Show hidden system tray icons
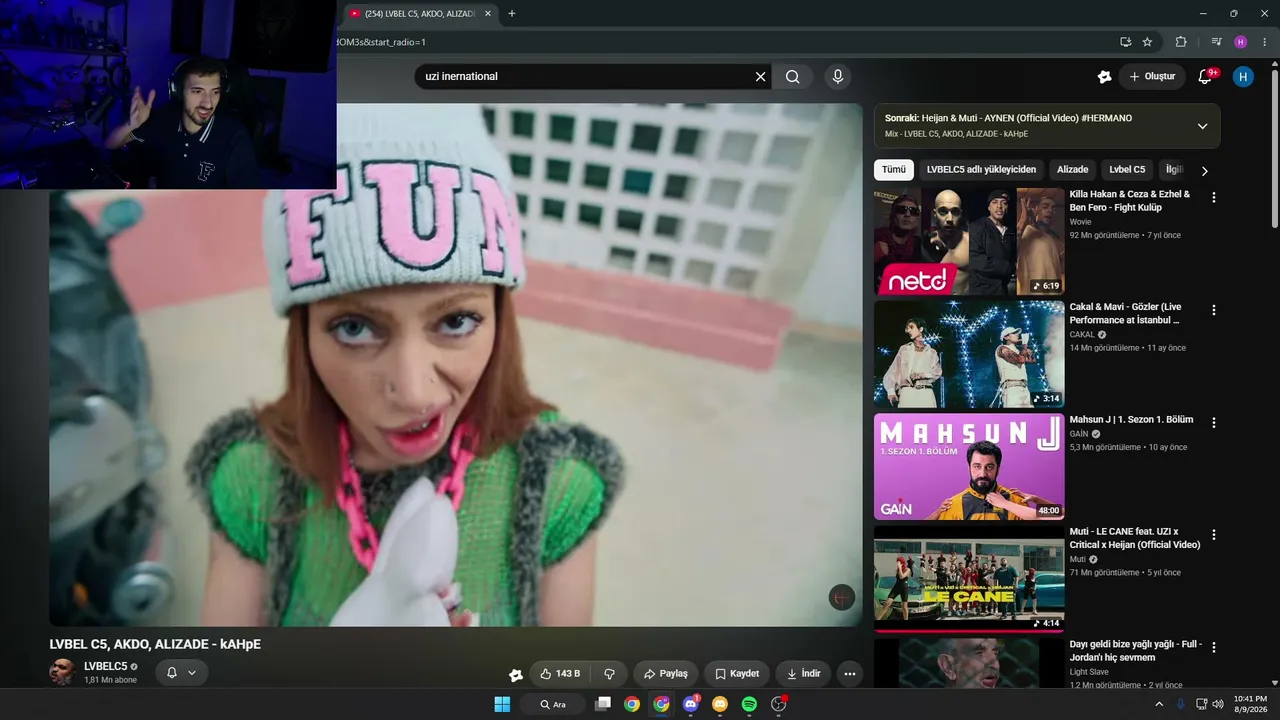The image size is (1280, 720). click(x=1159, y=704)
